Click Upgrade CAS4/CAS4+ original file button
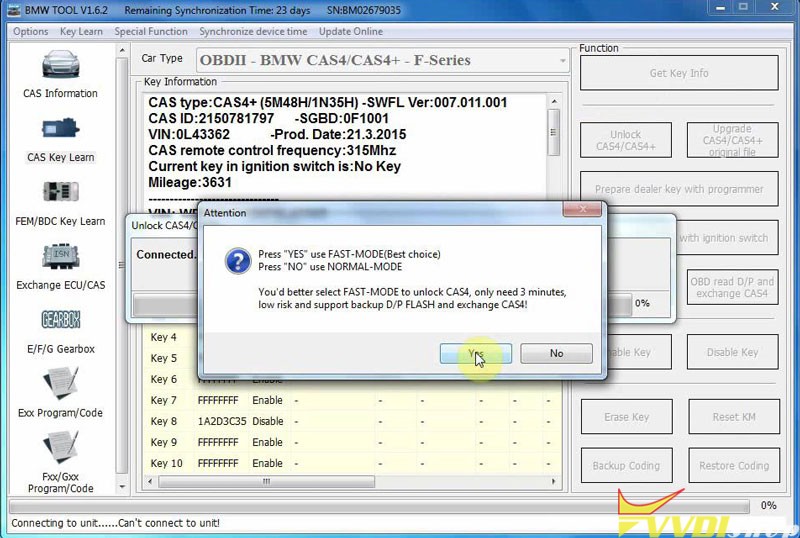 point(732,140)
